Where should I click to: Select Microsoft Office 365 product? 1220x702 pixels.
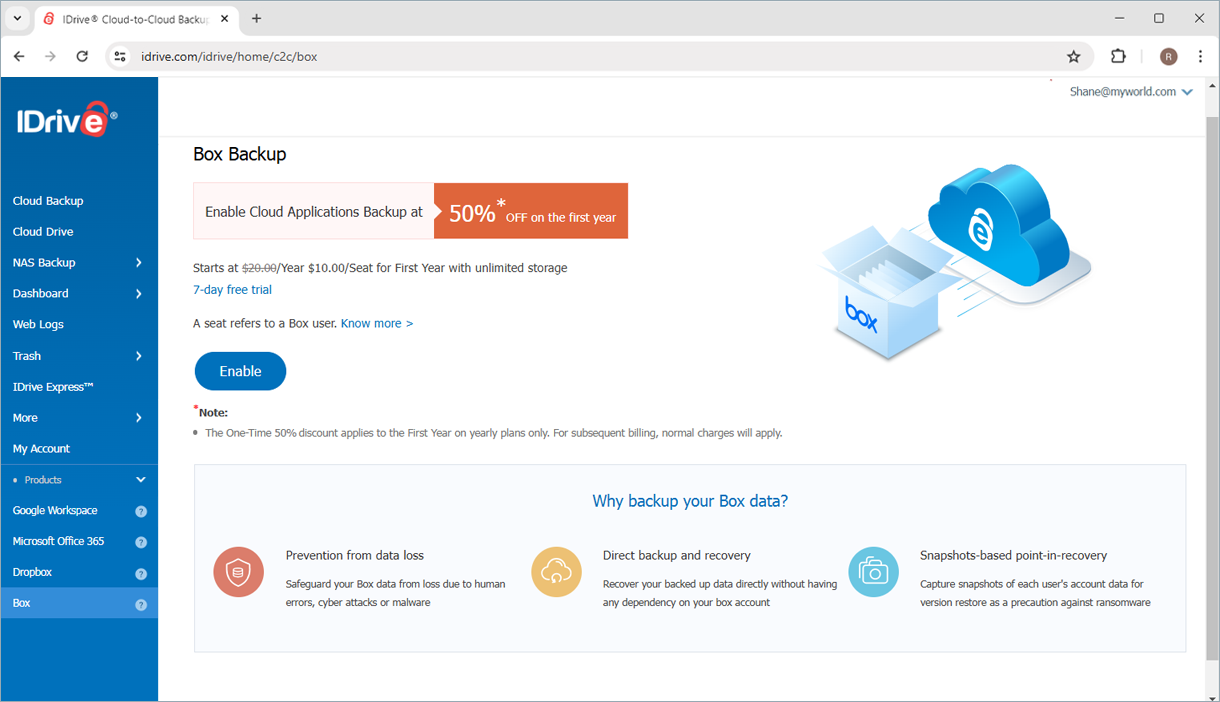point(58,542)
